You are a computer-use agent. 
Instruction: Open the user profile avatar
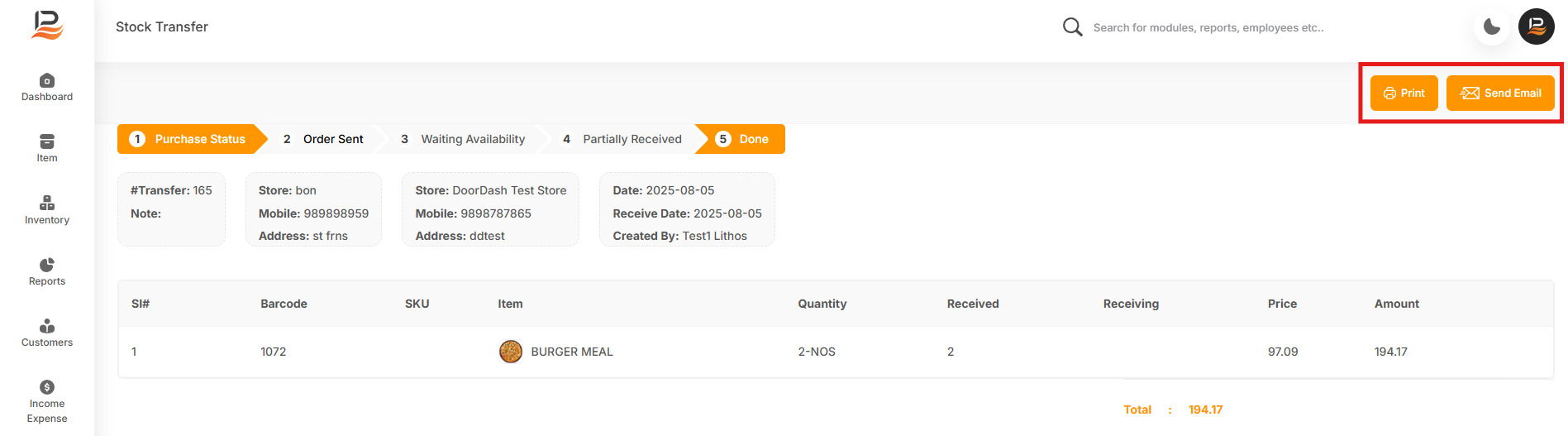tap(1537, 26)
